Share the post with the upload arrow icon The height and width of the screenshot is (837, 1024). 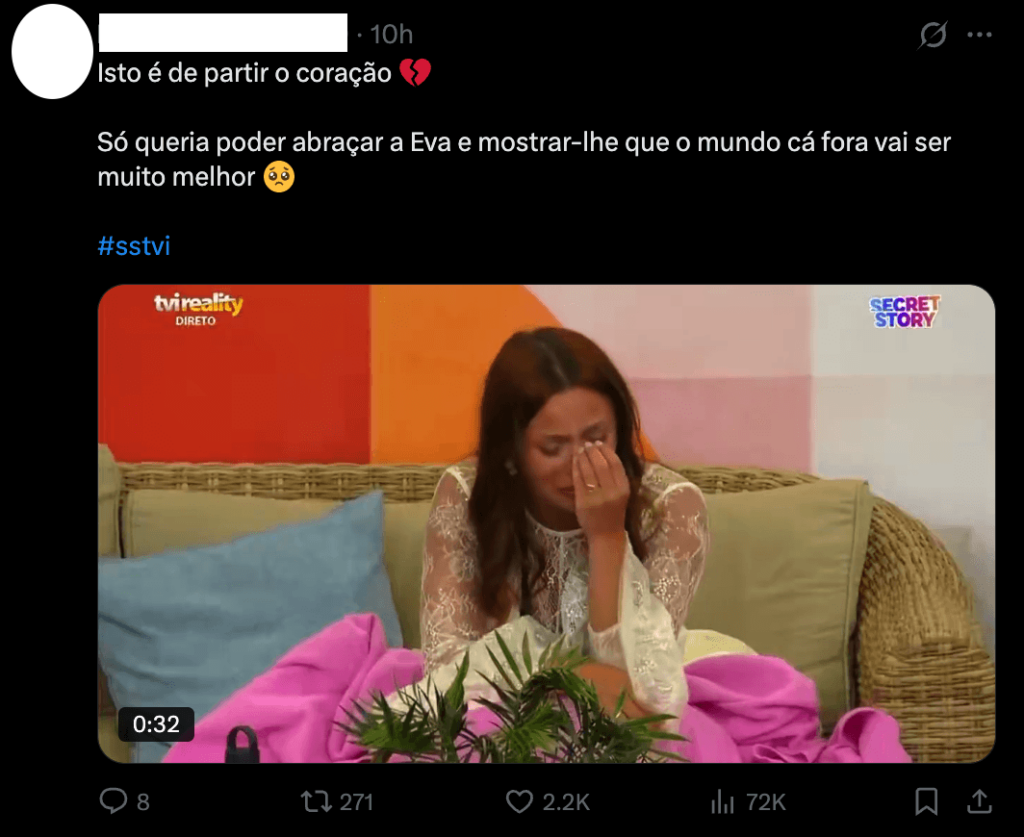point(979,801)
